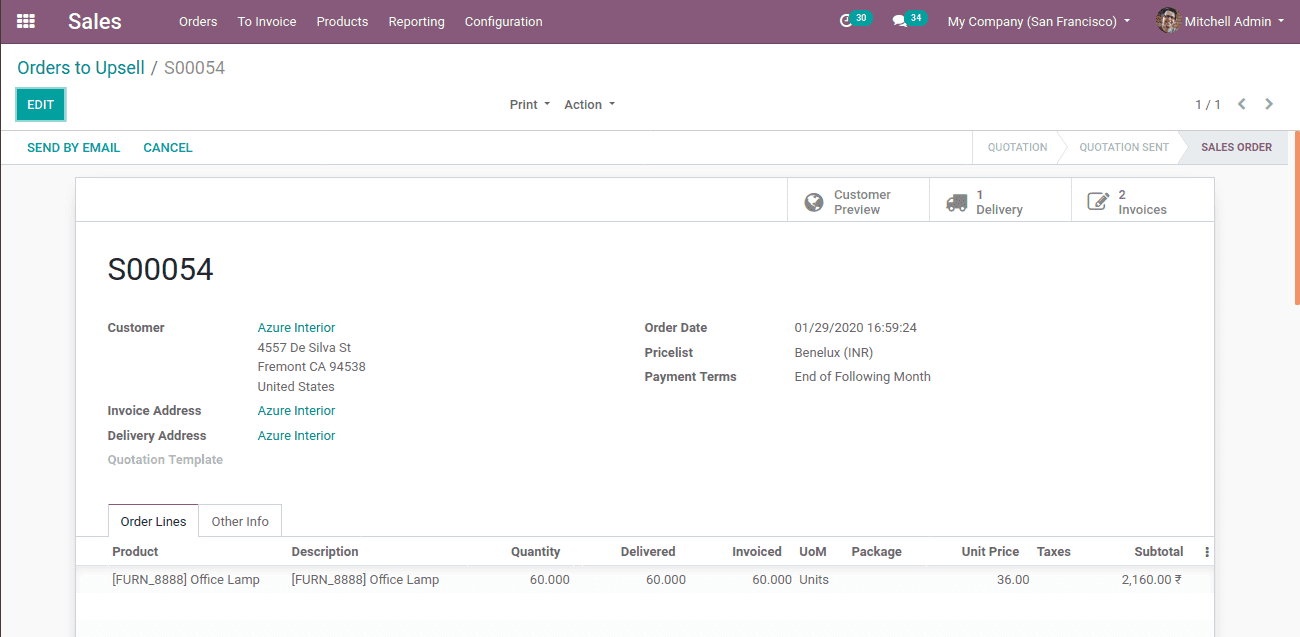Click SEND BY EMAIL button

point(73,147)
